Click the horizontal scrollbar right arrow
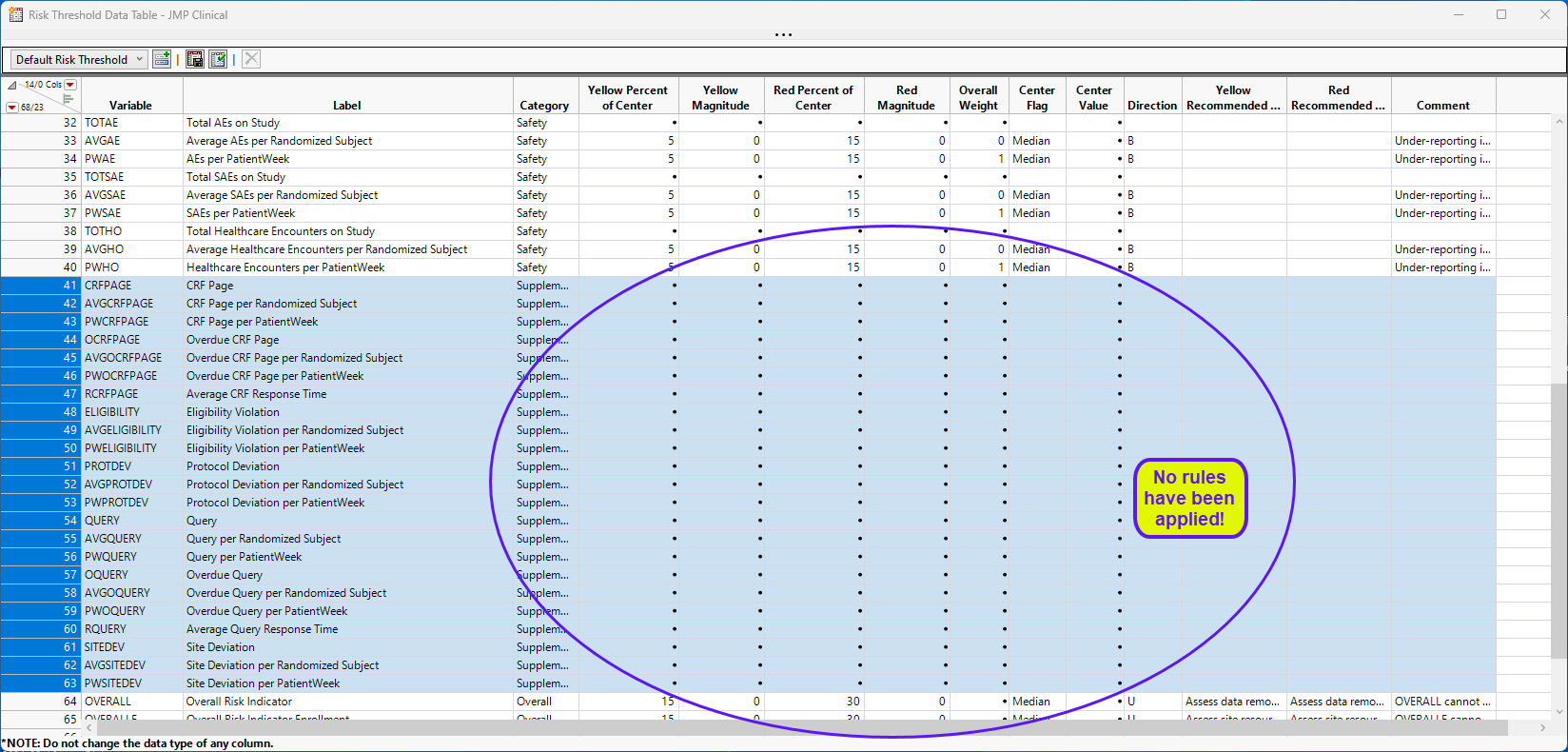The image size is (1568, 752). [x=1542, y=728]
